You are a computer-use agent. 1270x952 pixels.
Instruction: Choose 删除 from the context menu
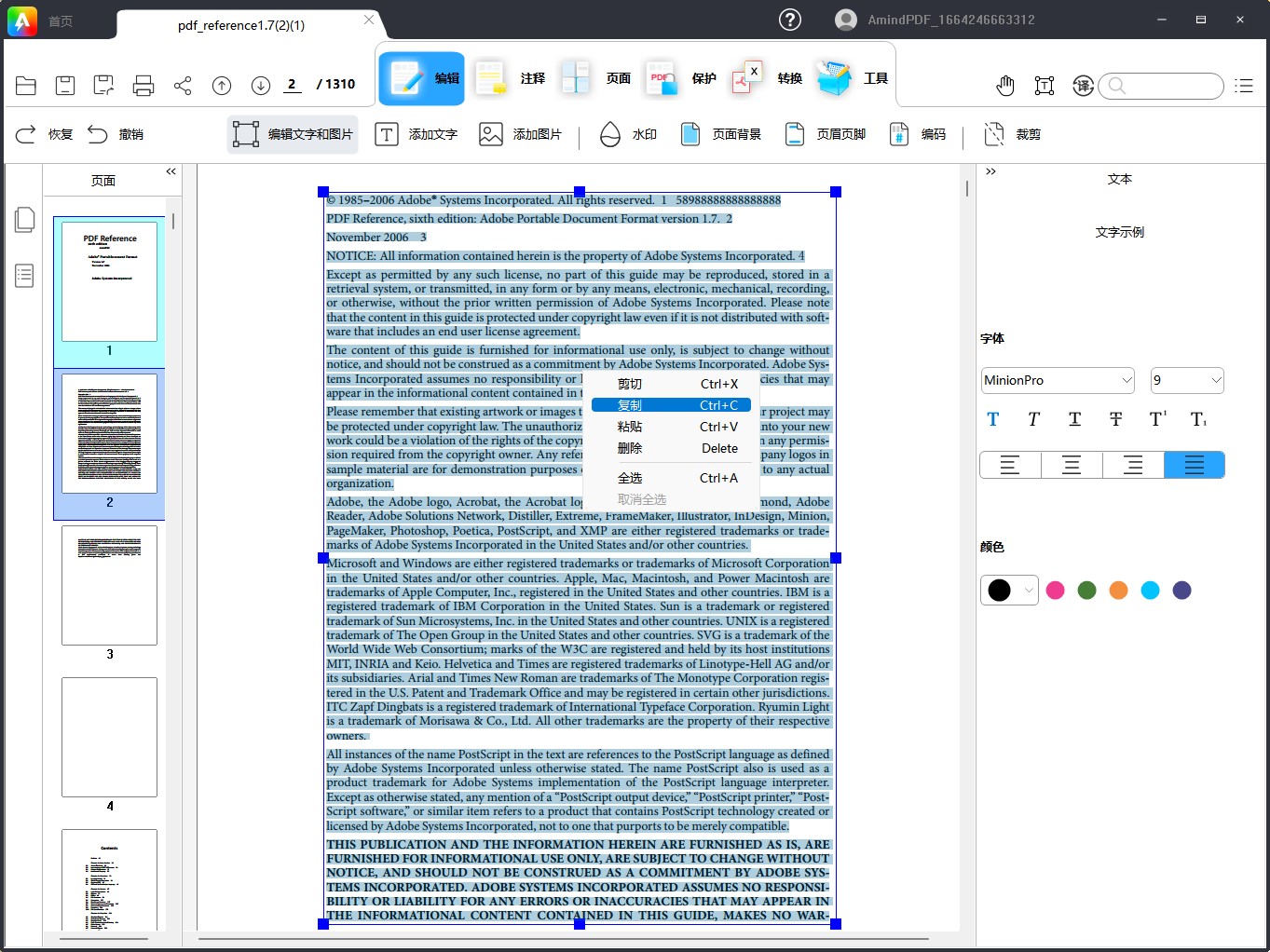tap(671, 448)
